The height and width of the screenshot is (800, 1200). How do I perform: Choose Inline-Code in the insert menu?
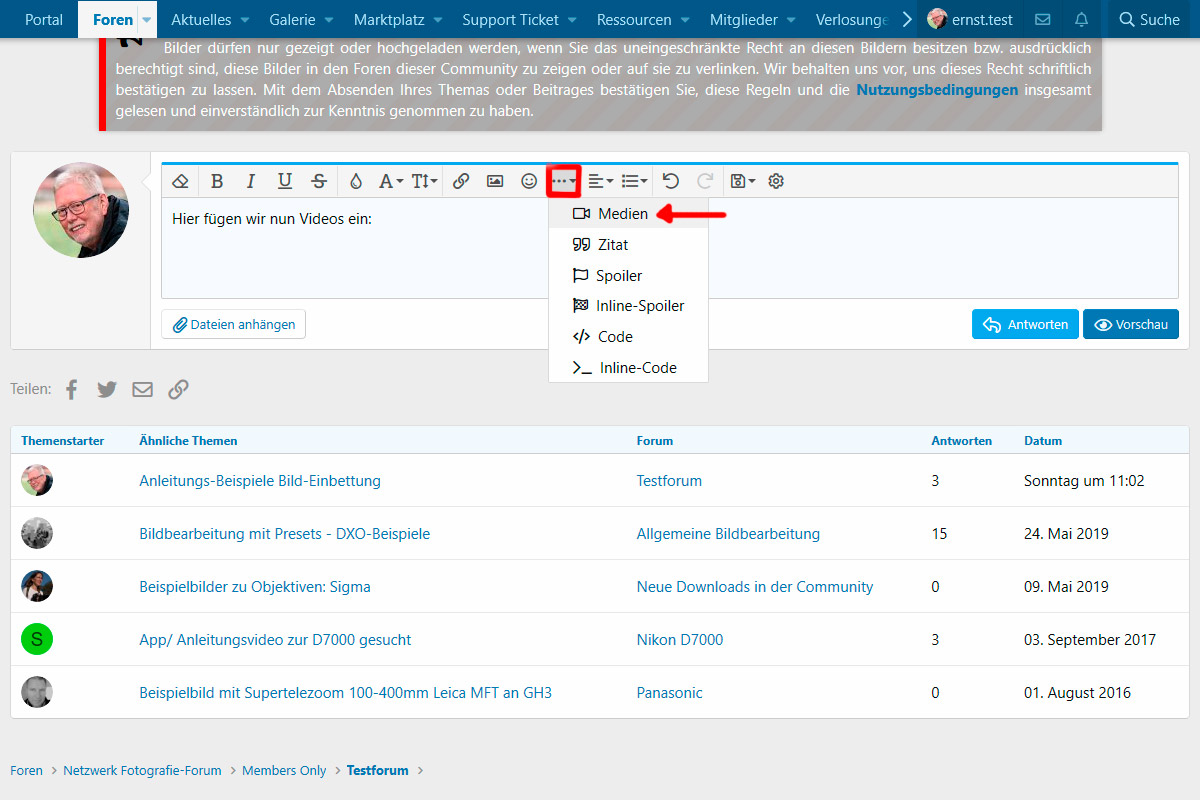[628, 368]
